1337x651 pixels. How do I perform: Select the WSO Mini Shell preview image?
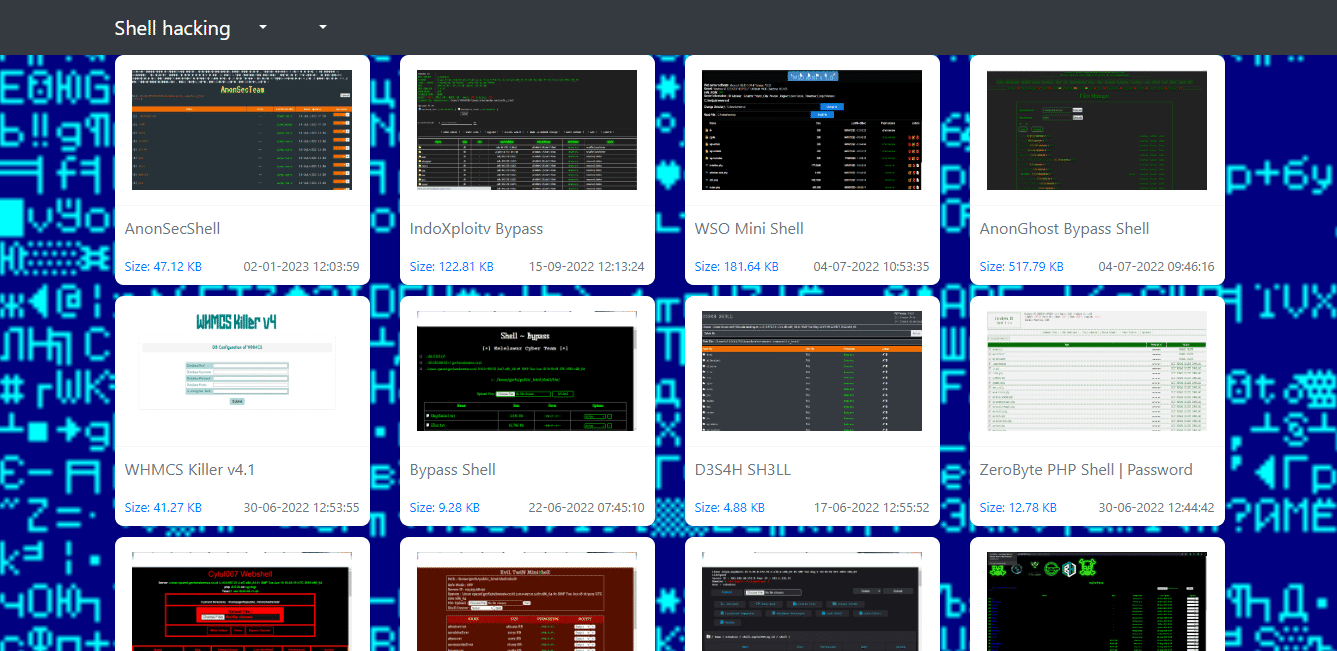(812, 130)
